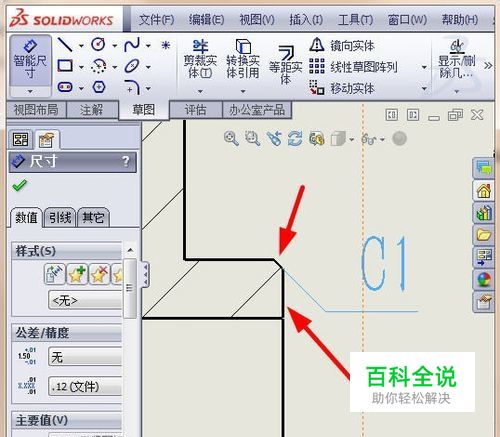Open help for the dimension panel

pos(126,162)
